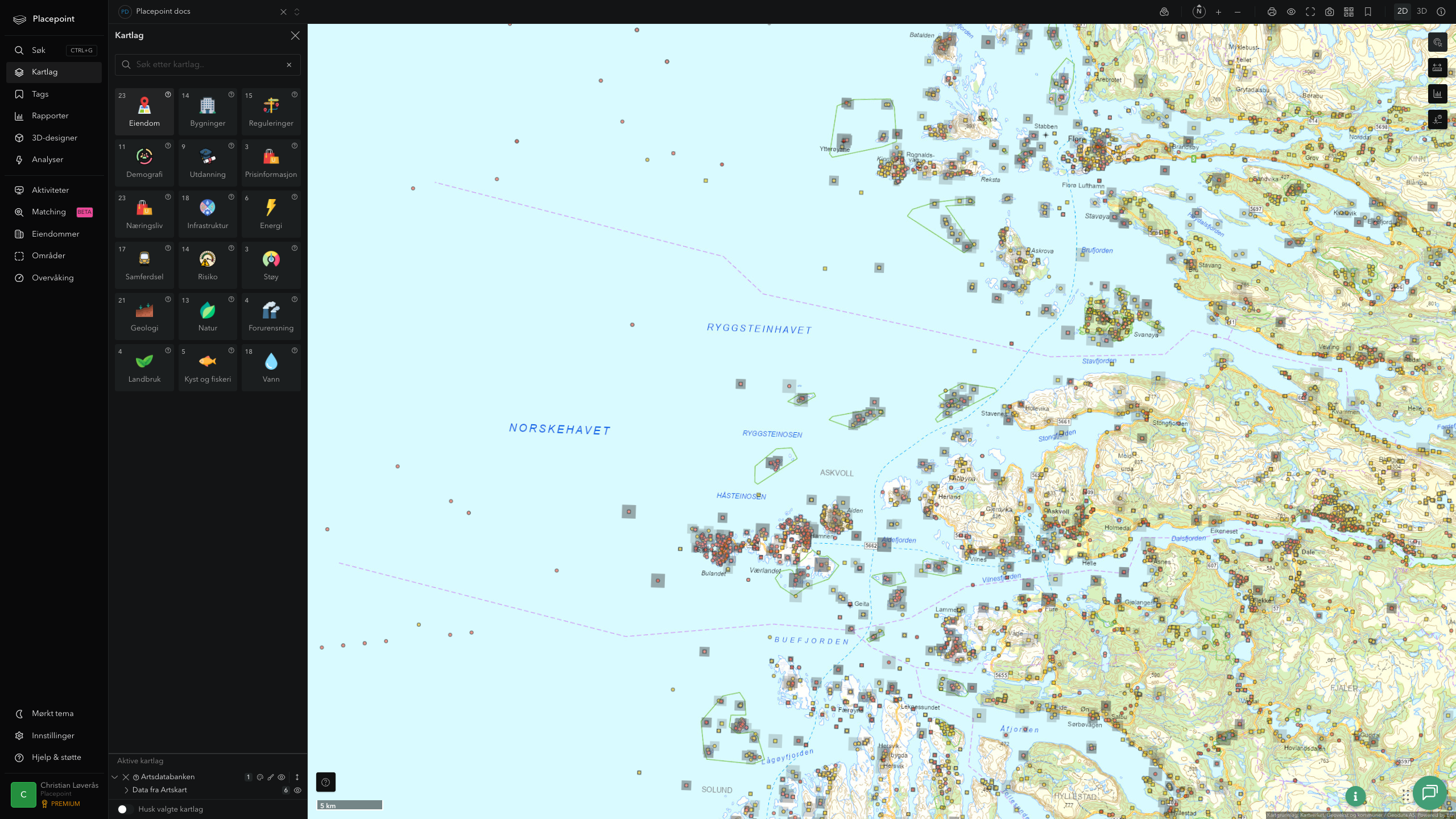The width and height of the screenshot is (1456, 819).
Task: Open the Natur layer category
Action: click(x=208, y=316)
